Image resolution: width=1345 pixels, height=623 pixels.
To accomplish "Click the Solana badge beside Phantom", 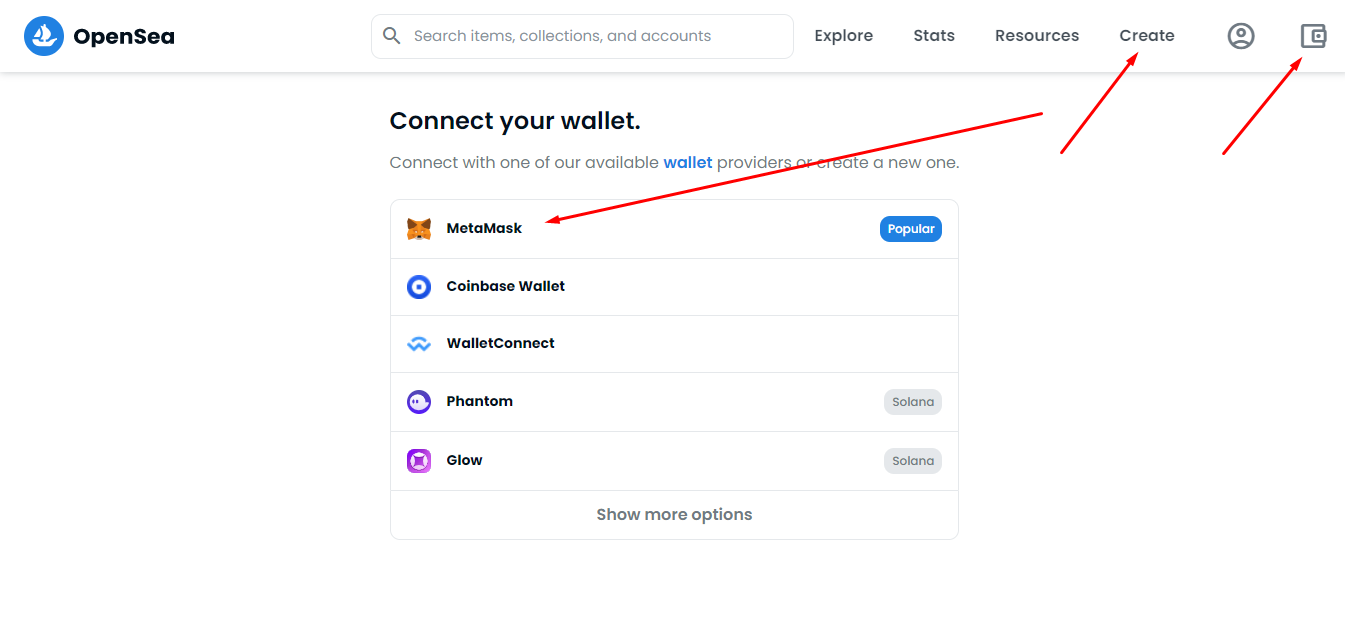I will tap(913, 402).
